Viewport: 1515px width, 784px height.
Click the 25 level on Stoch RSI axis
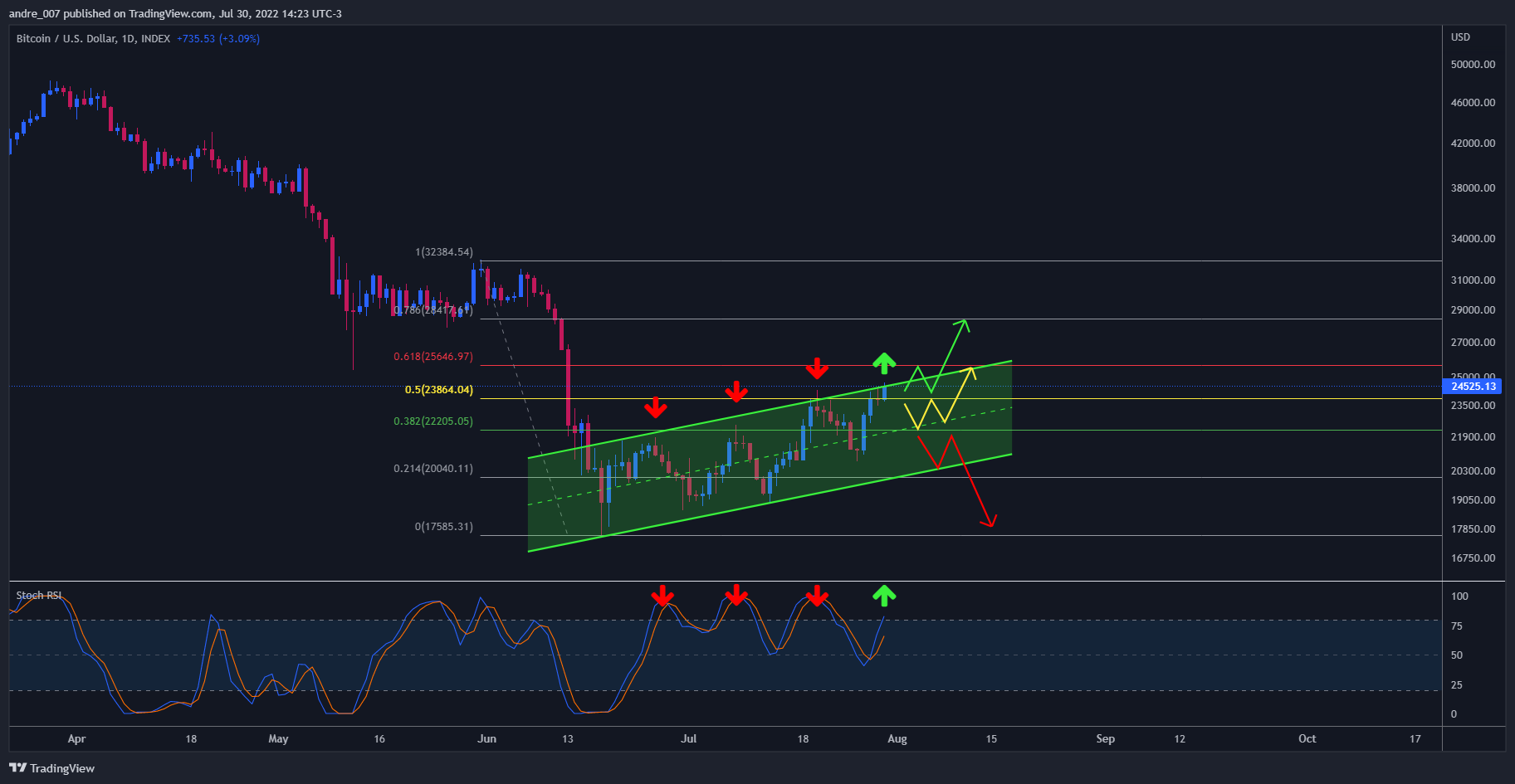point(1457,685)
